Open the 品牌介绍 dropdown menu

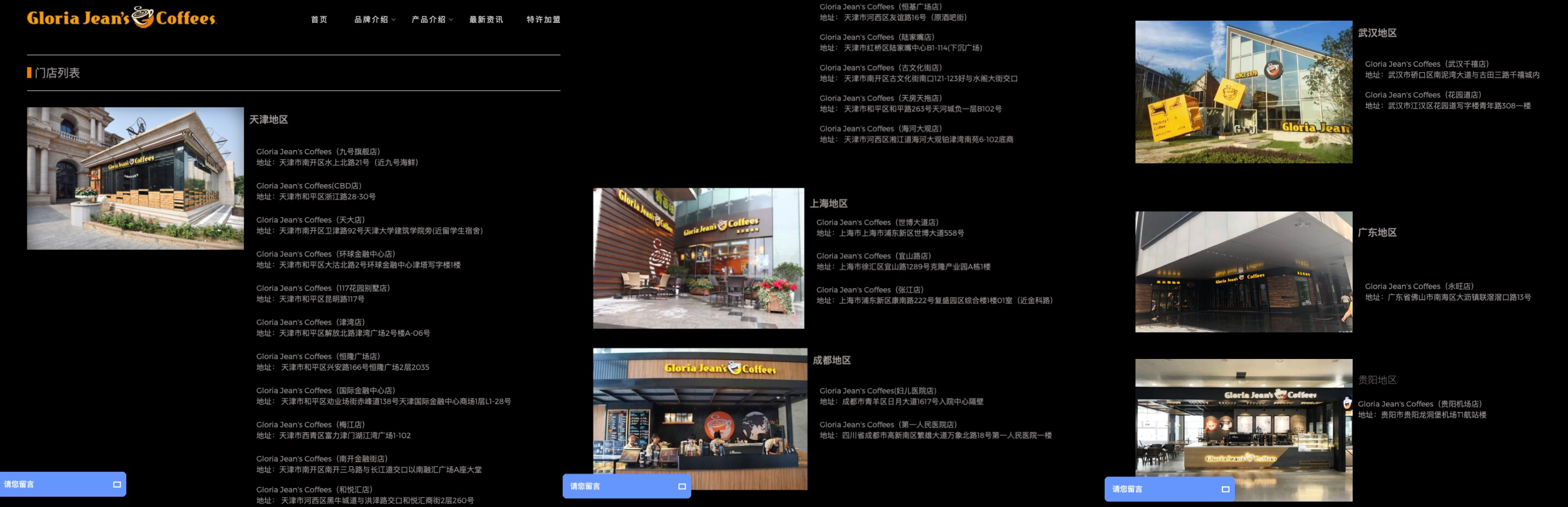pos(375,19)
